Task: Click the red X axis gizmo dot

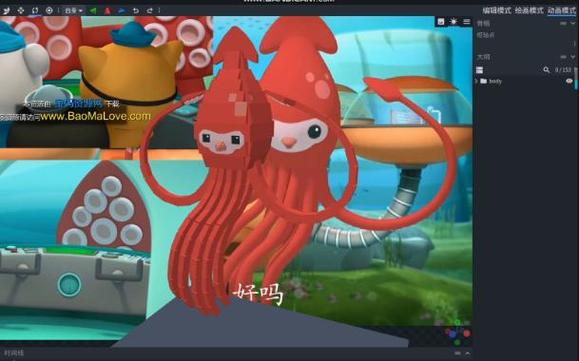Action: (467, 334)
